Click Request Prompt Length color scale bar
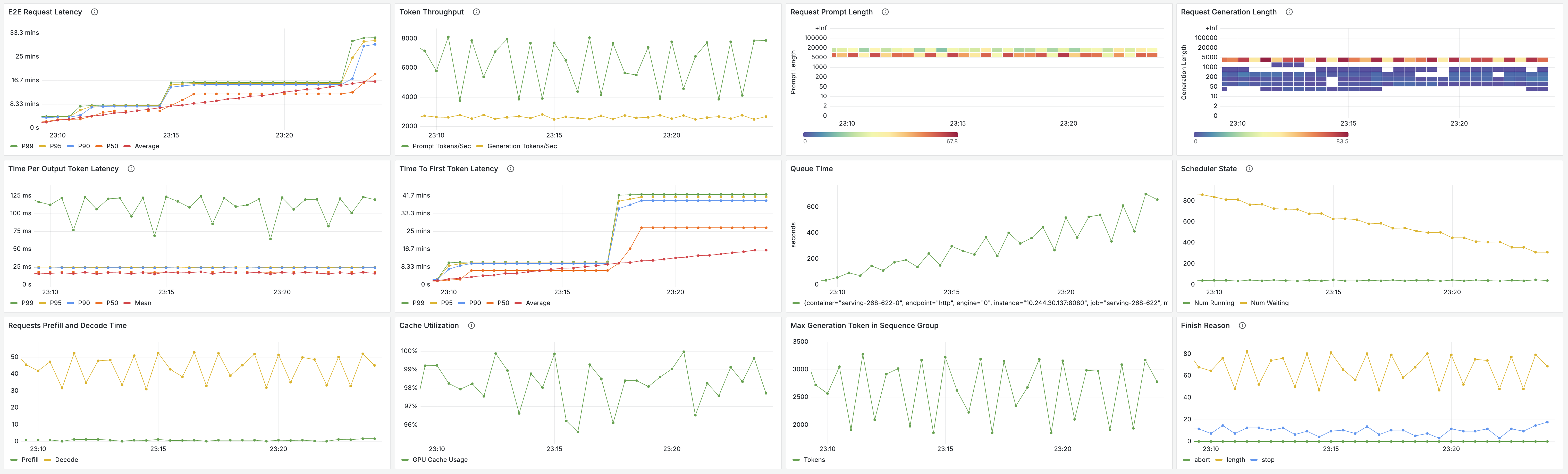 click(880, 134)
